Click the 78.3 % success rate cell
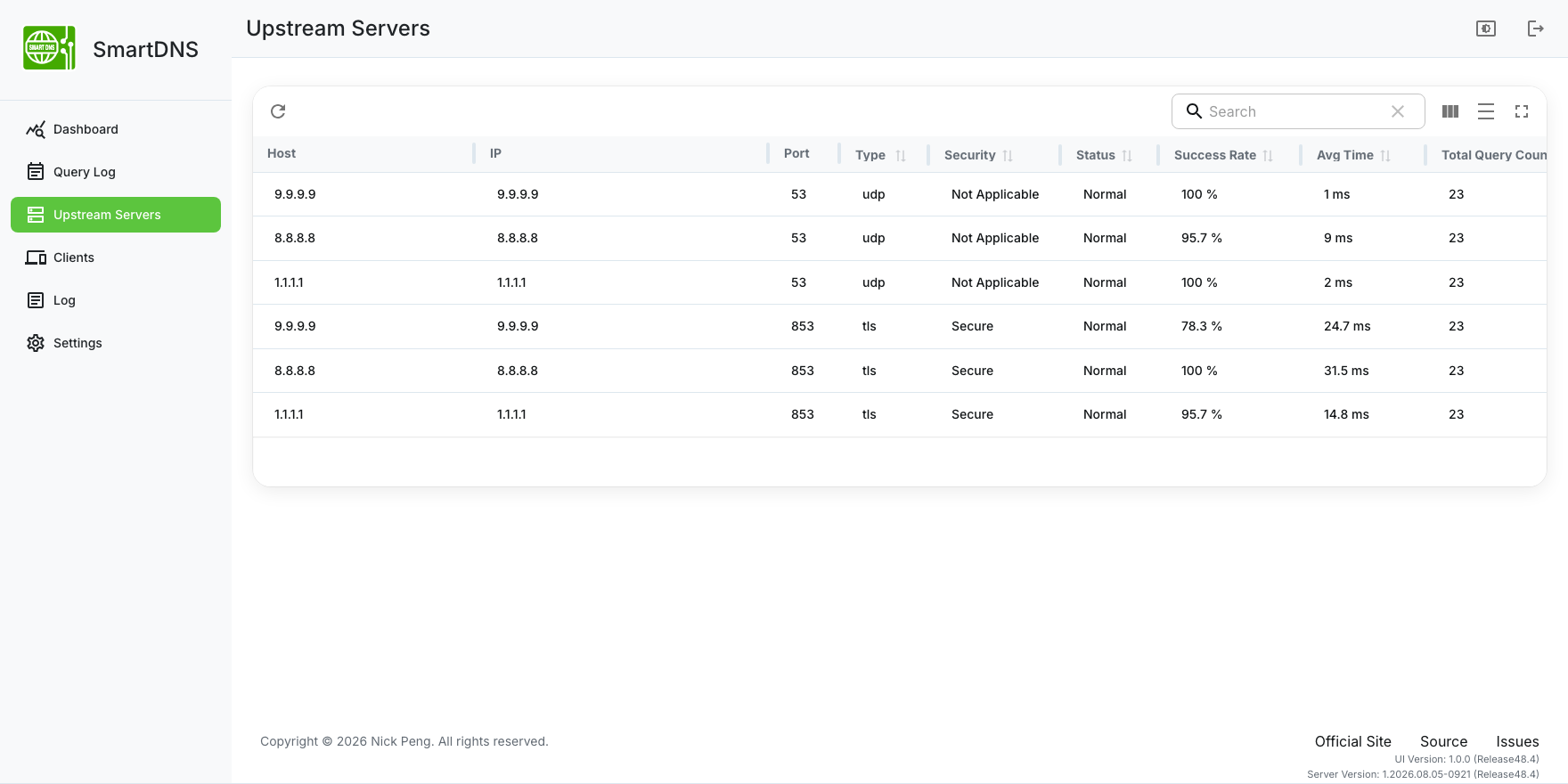Image resolution: width=1568 pixels, height=784 pixels. coord(1202,326)
